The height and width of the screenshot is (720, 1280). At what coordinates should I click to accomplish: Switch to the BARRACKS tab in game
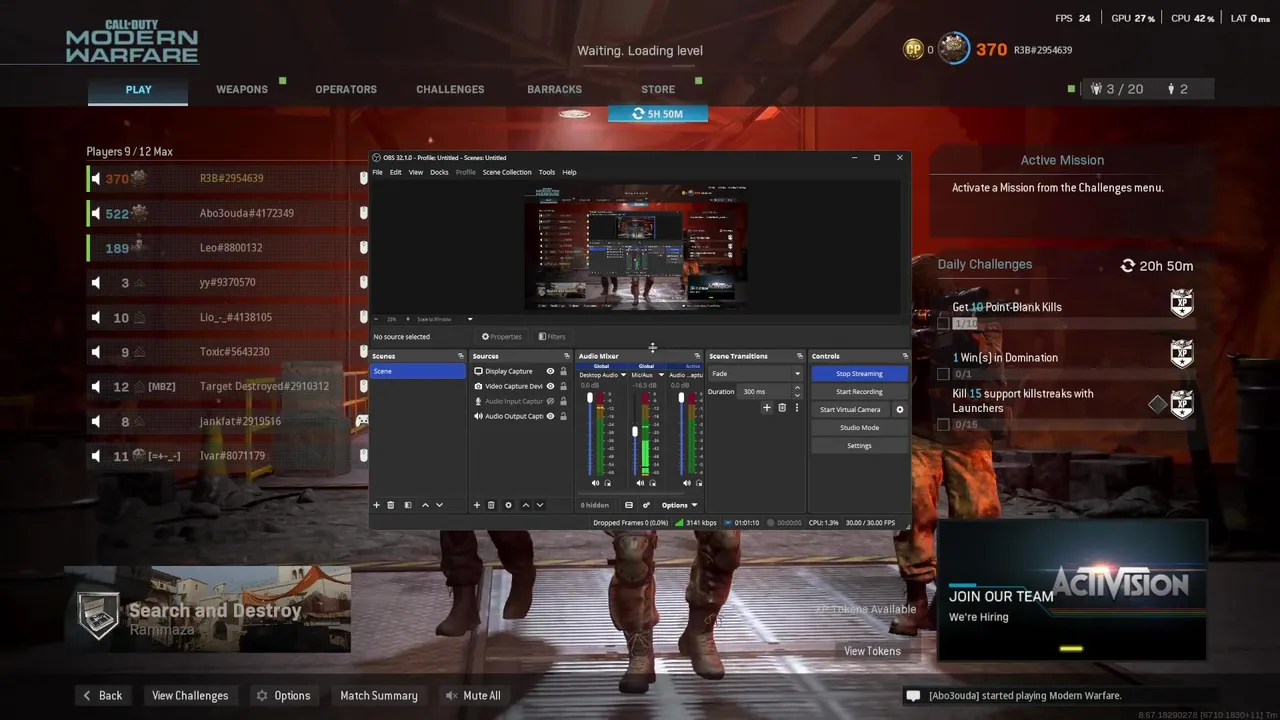pyautogui.click(x=554, y=89)
